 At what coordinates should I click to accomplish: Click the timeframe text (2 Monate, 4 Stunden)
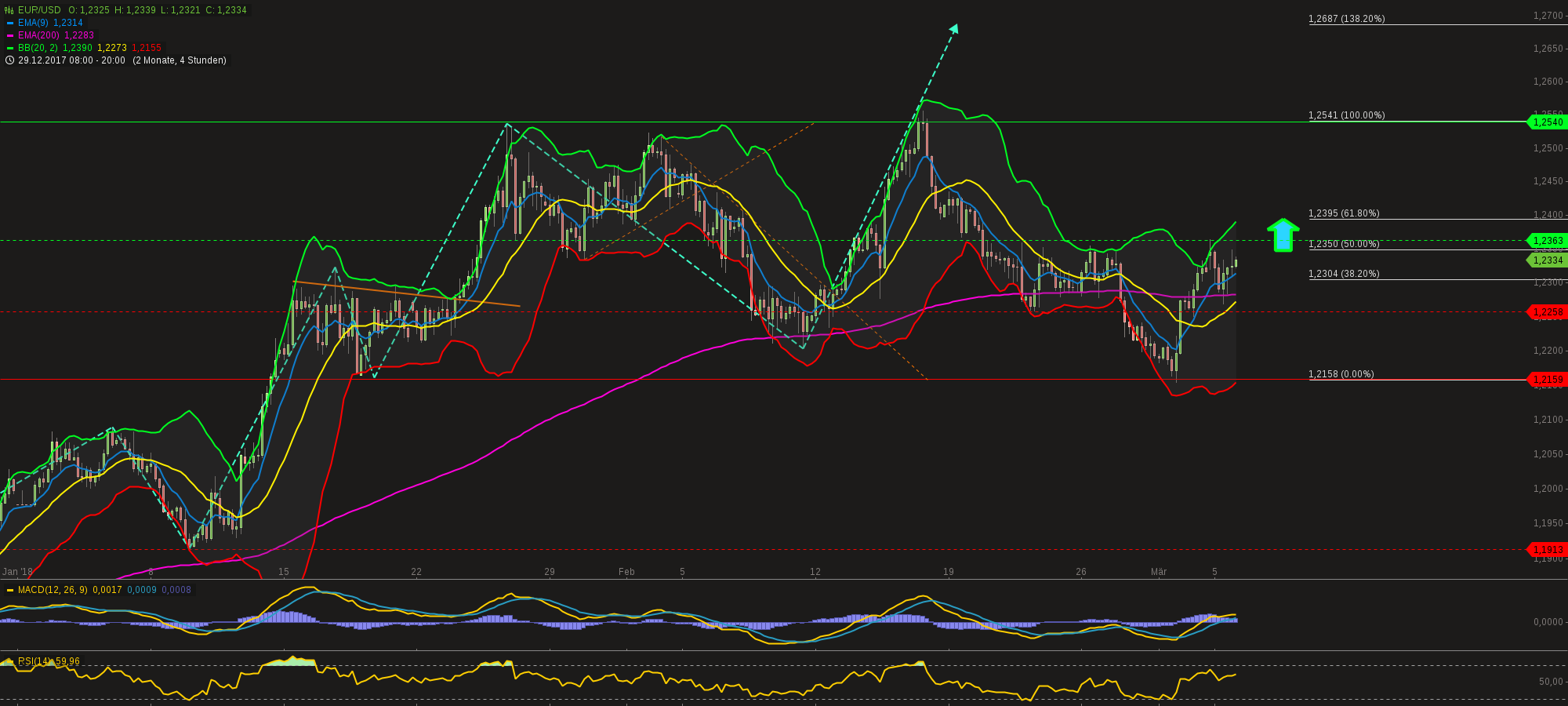click(180, 60)
